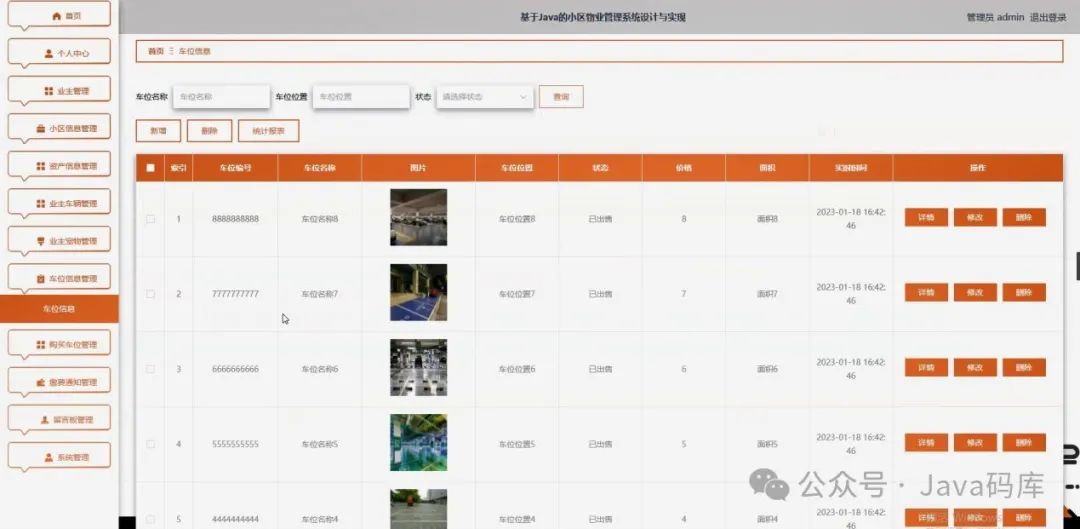Click 删除 for row 车位名称8
Screen dimensions: 1080x529
pyautogui.click(x=1024, y=218)
